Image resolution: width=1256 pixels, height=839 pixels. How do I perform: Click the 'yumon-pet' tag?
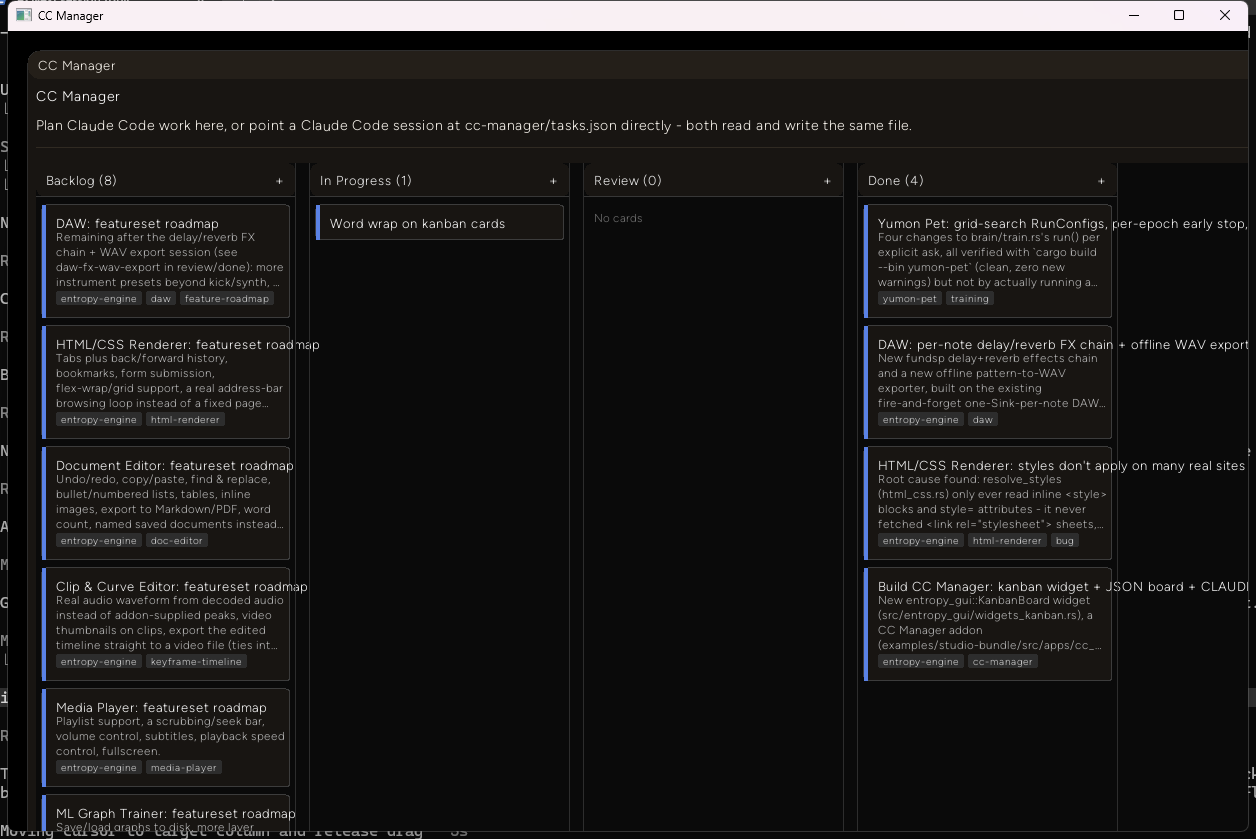point(910,299)
